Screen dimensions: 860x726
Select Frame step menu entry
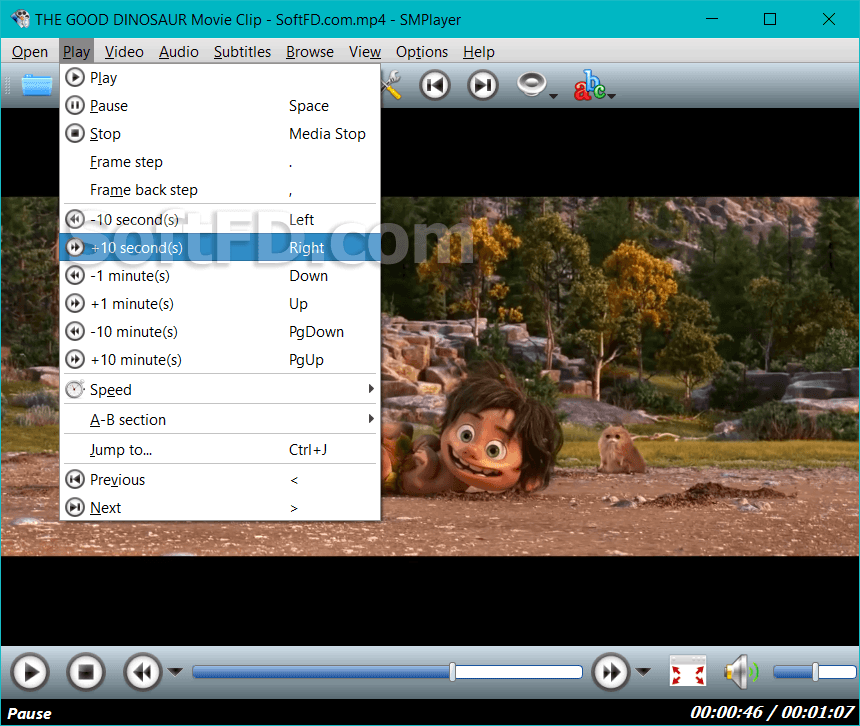pos(220,162)
